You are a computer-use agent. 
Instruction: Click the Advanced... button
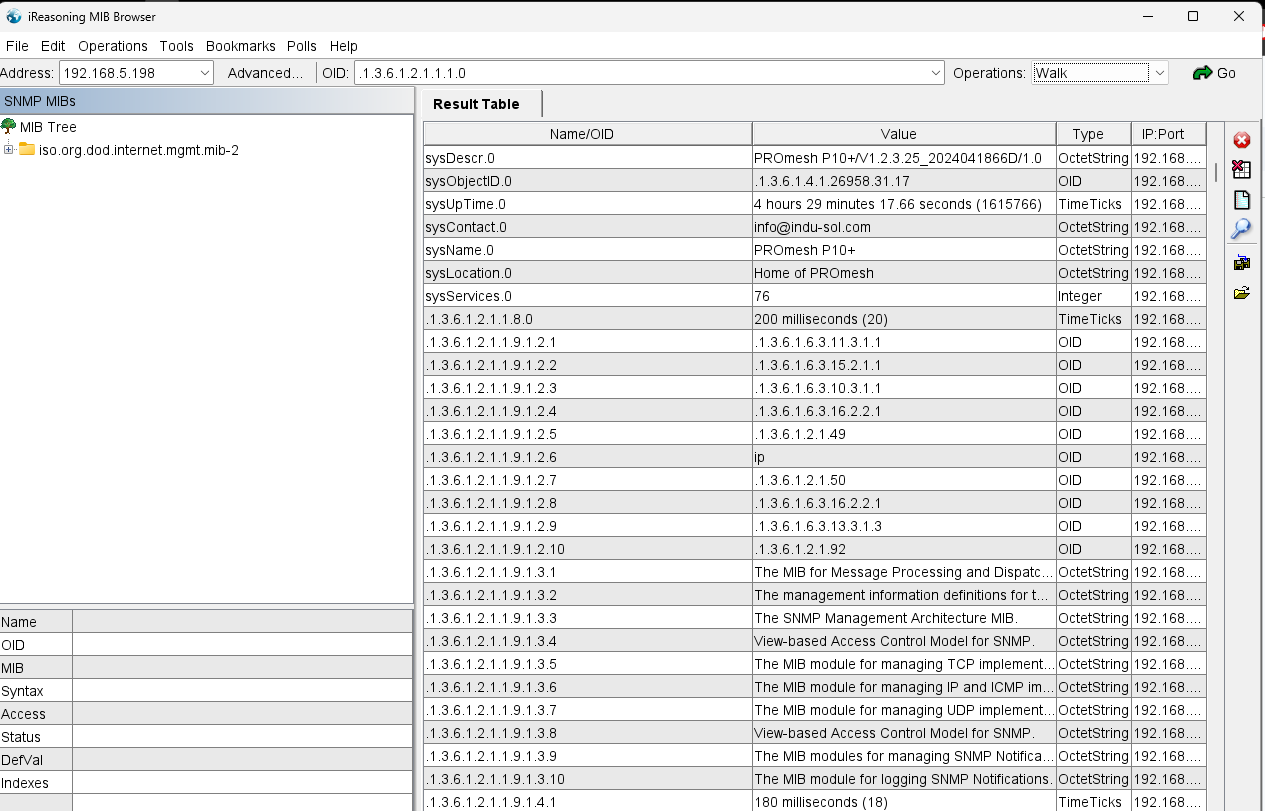click(265, 73)
